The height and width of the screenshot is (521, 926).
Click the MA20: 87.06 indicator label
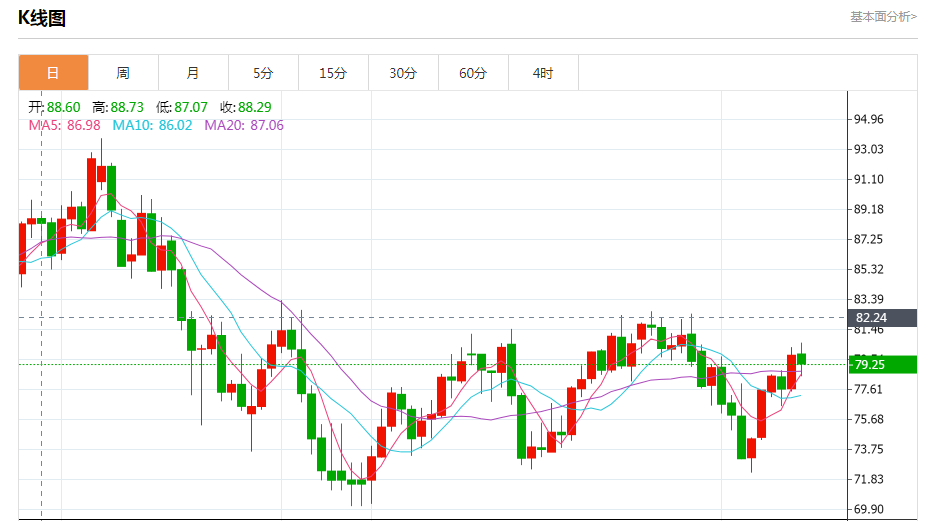pos(244,125)
